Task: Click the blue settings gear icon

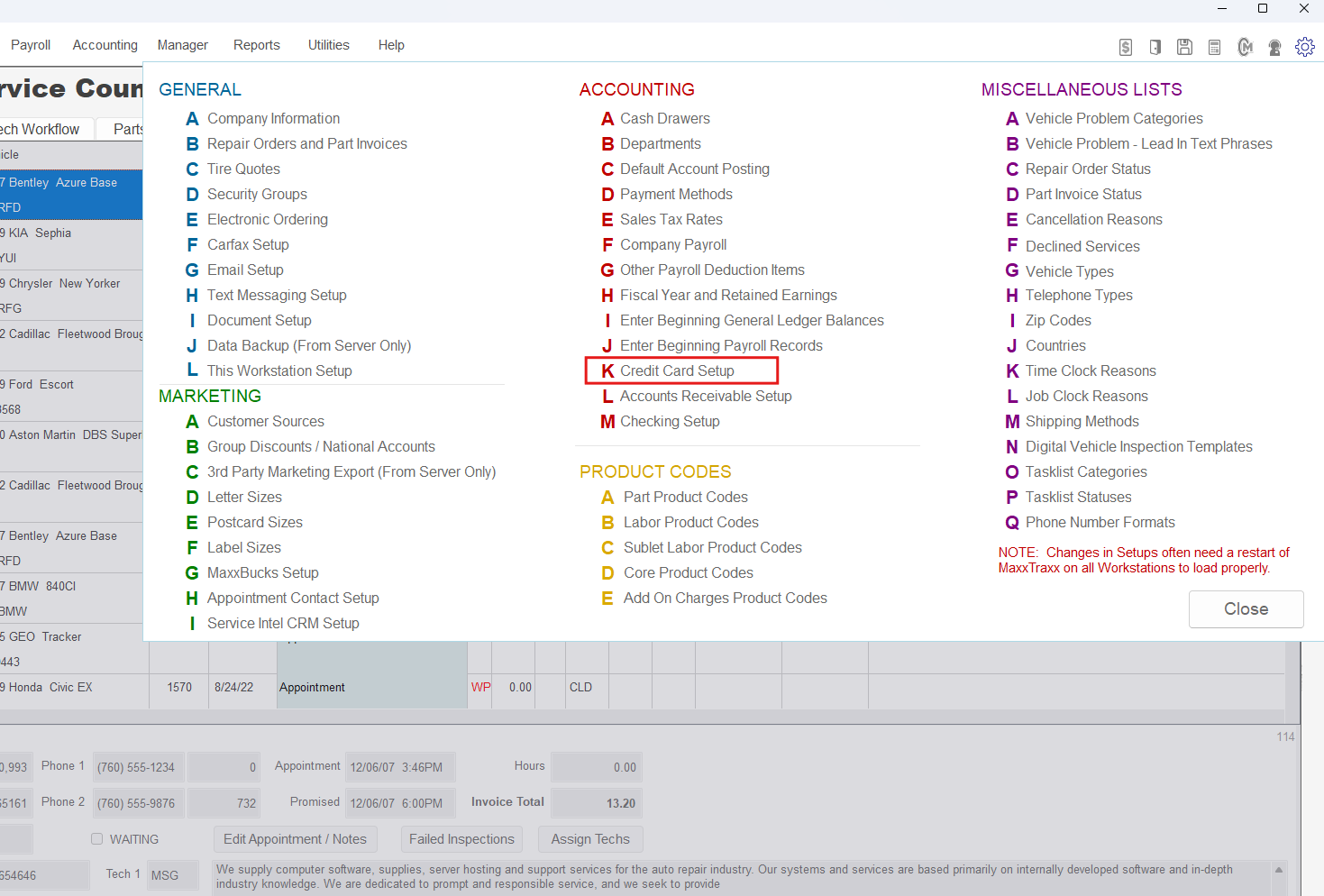Action: pyautogui.click(x=1305, y=47)
